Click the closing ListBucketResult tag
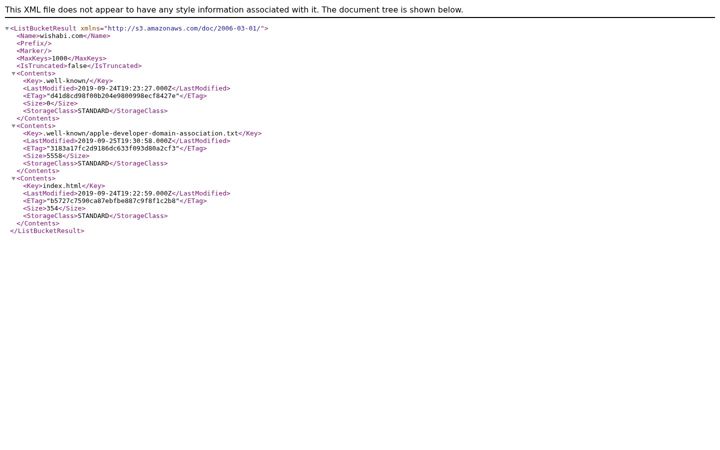The width and height of the screenshot is (720, 450). pyautogui.click(x=47, y=231)
